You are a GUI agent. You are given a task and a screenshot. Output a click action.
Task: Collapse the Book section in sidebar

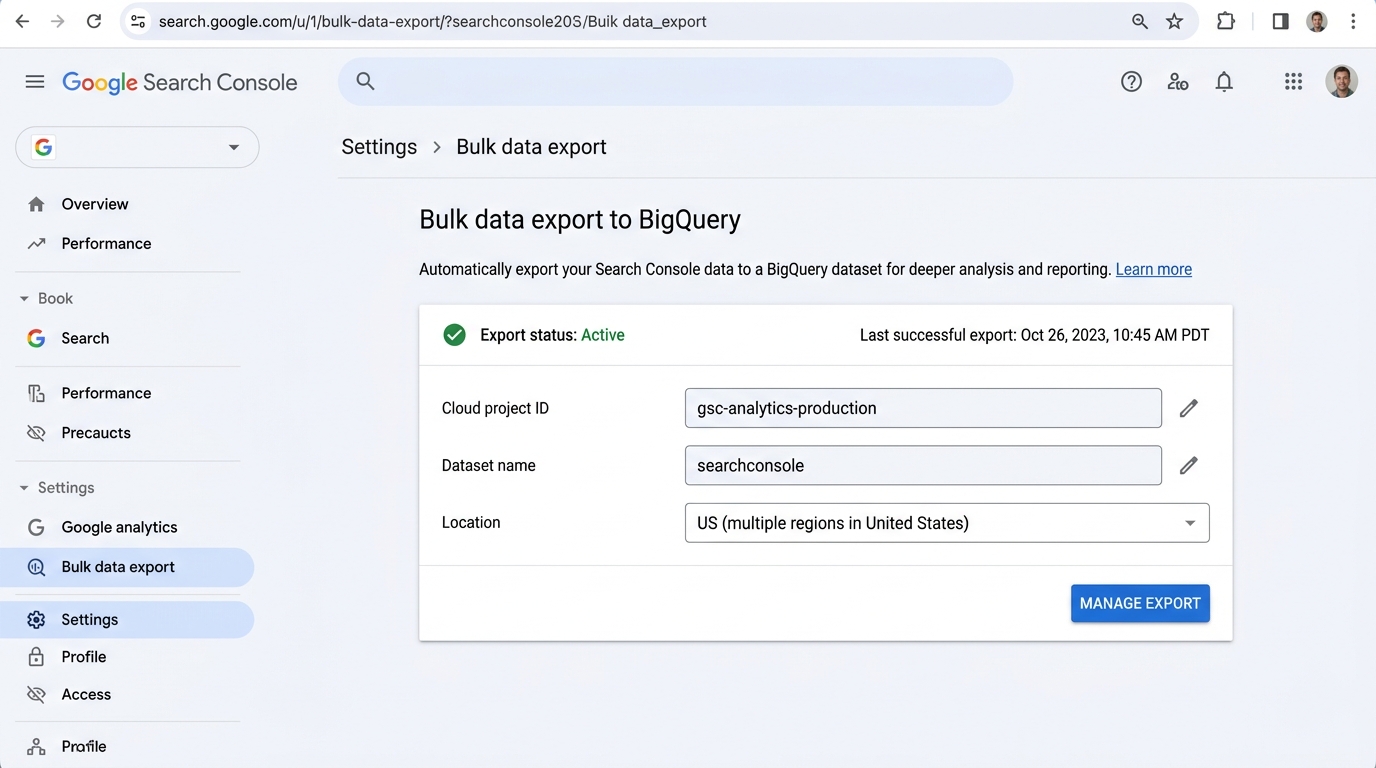(x=46, y=298)
